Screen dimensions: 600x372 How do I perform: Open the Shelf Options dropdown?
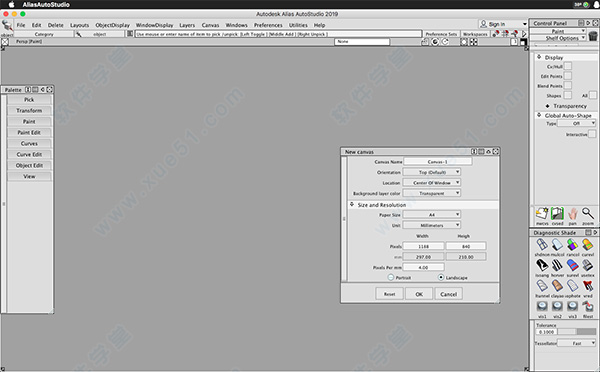(558, 38)
